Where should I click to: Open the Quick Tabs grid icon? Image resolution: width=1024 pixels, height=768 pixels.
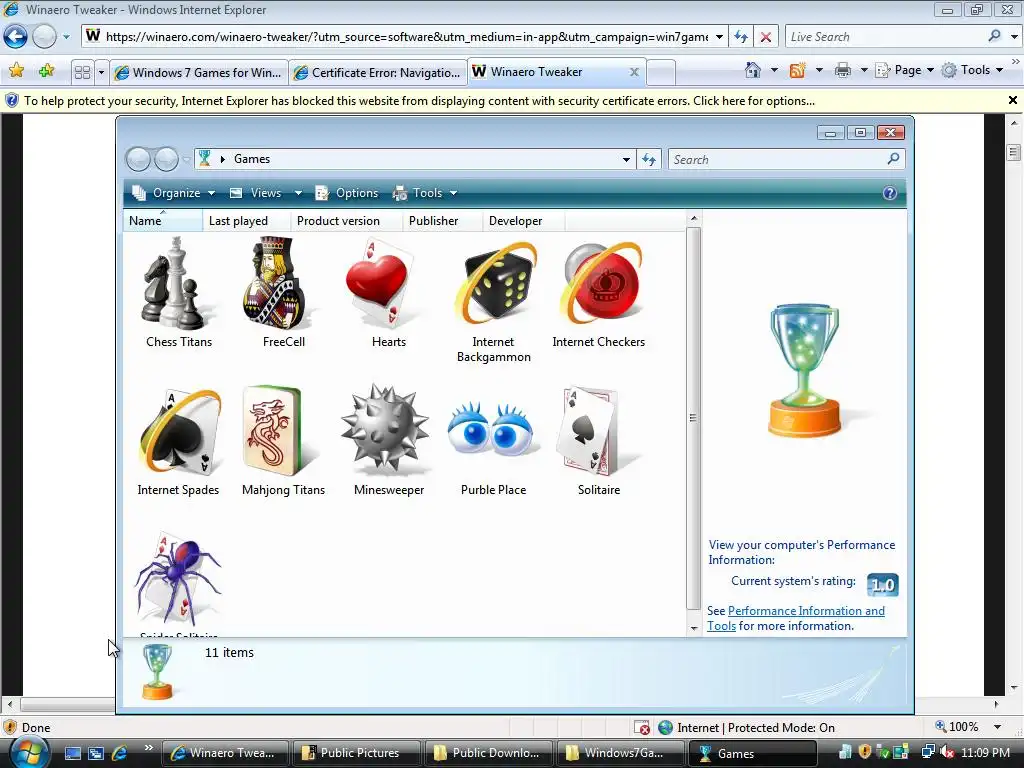82,72
